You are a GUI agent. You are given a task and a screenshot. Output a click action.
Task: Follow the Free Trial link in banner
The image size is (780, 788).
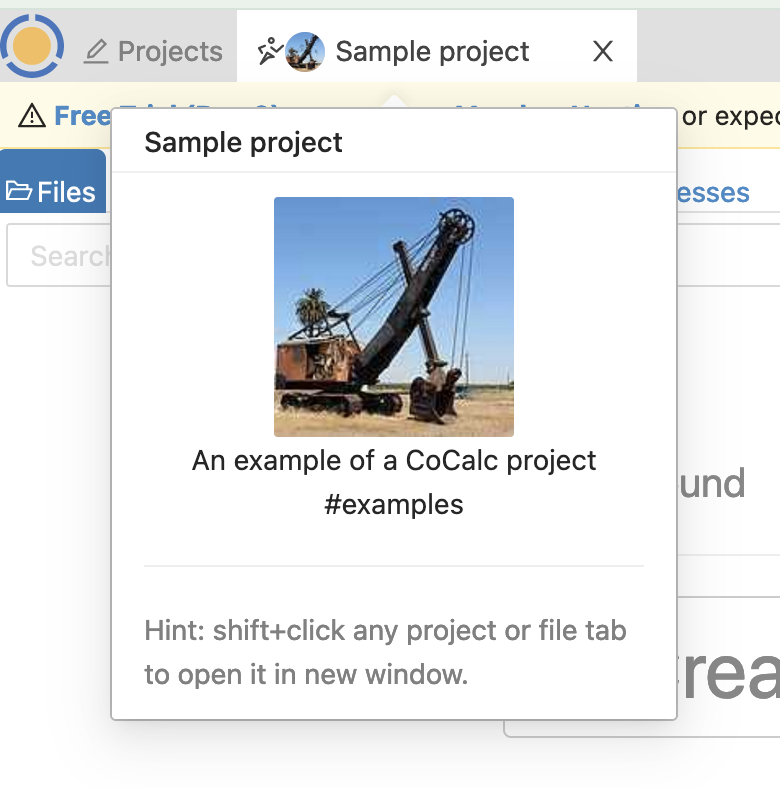[x=82, y=116]
